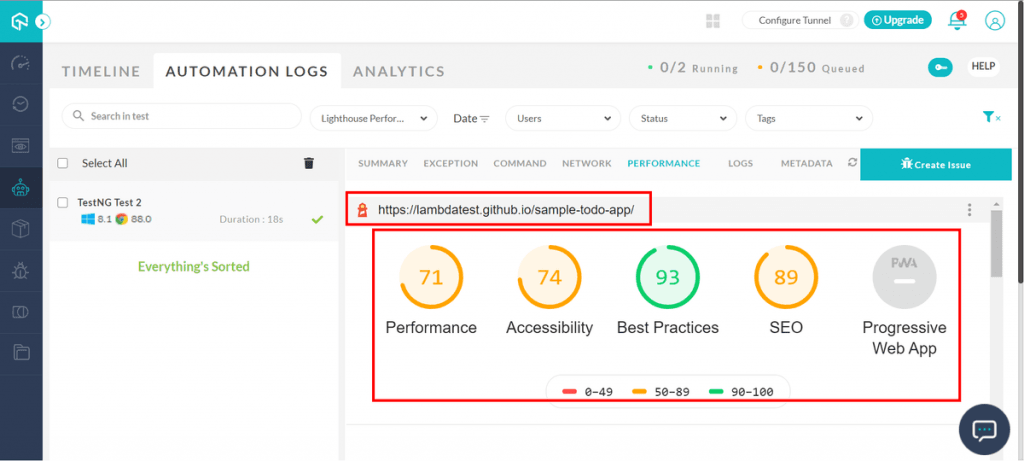Open the NETWORK tab
Image resolution: width=1024 pixels, height=461 pixels.
(x=587, y=163)
